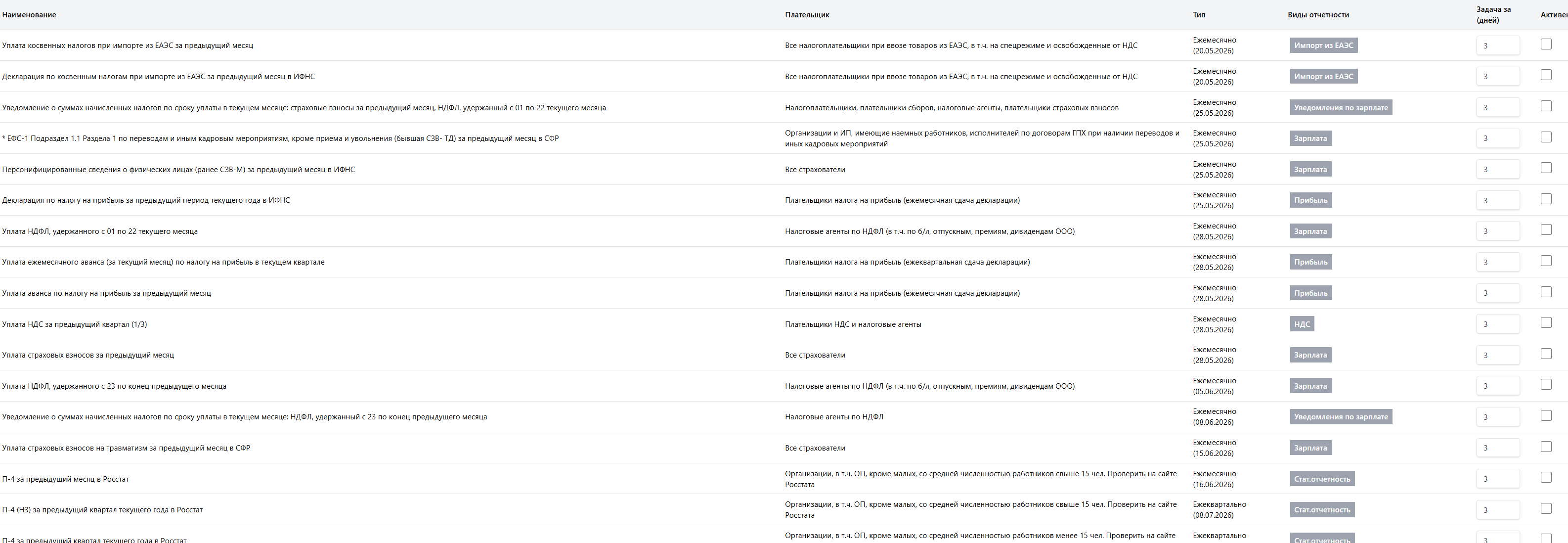Focus days input for Уплата НДС row
The width and height of the screenshot is (1568, 543).
point(1497,324)
